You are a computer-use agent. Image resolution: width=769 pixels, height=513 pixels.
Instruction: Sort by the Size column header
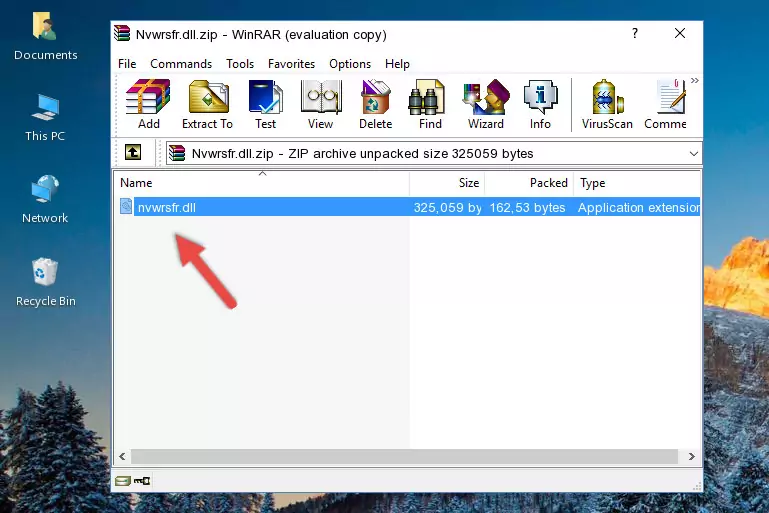(x=447, y=183)
